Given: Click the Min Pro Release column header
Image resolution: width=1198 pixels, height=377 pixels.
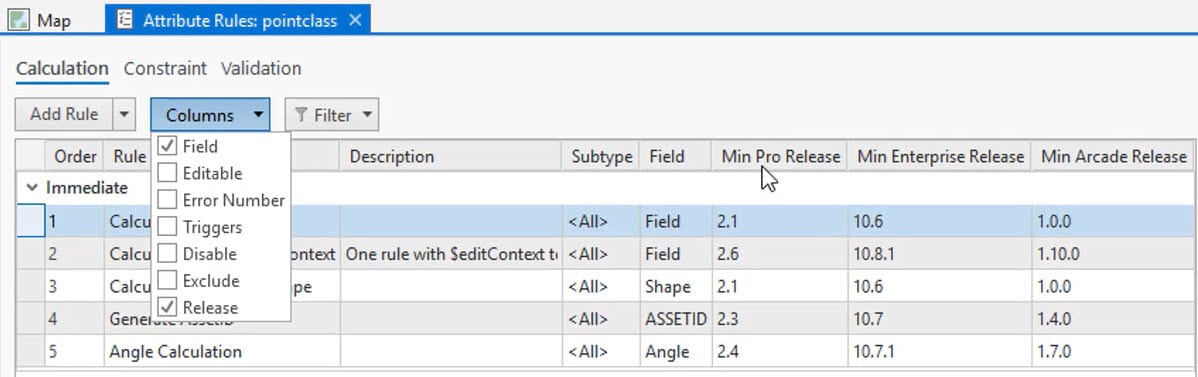Looking at the screenshot, I should tap(779, 157).
